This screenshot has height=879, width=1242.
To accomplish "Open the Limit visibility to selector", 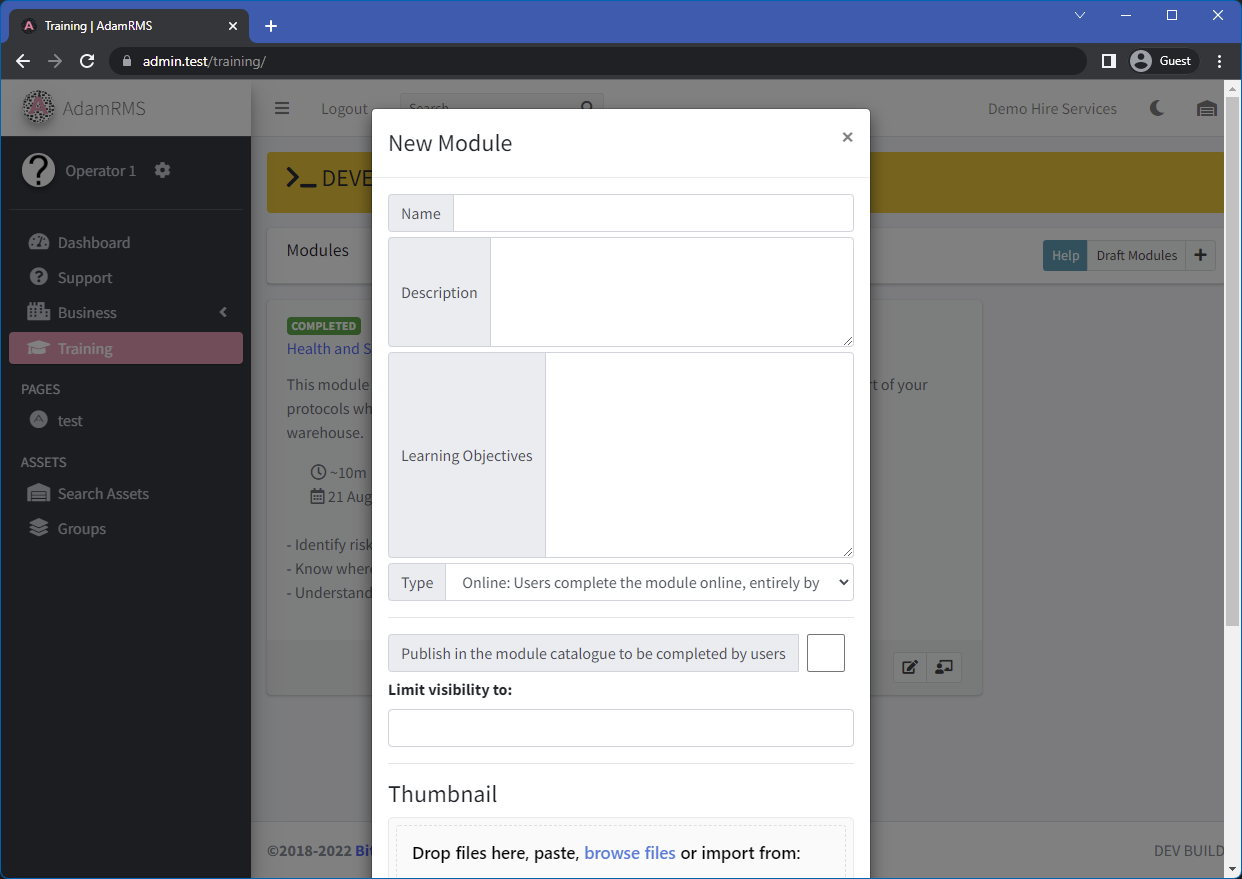I will pyautogui.click(x=620, y=728).
